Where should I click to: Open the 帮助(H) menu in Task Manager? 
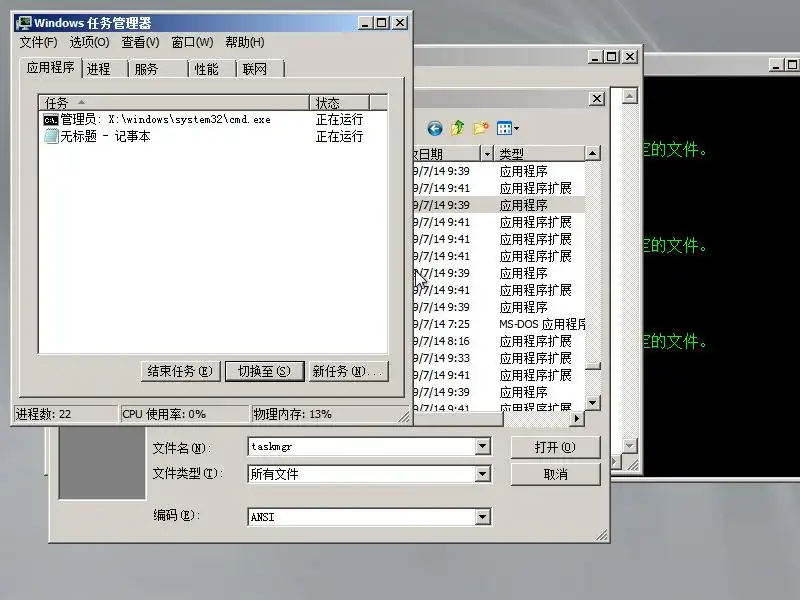[x=245, y=42]
